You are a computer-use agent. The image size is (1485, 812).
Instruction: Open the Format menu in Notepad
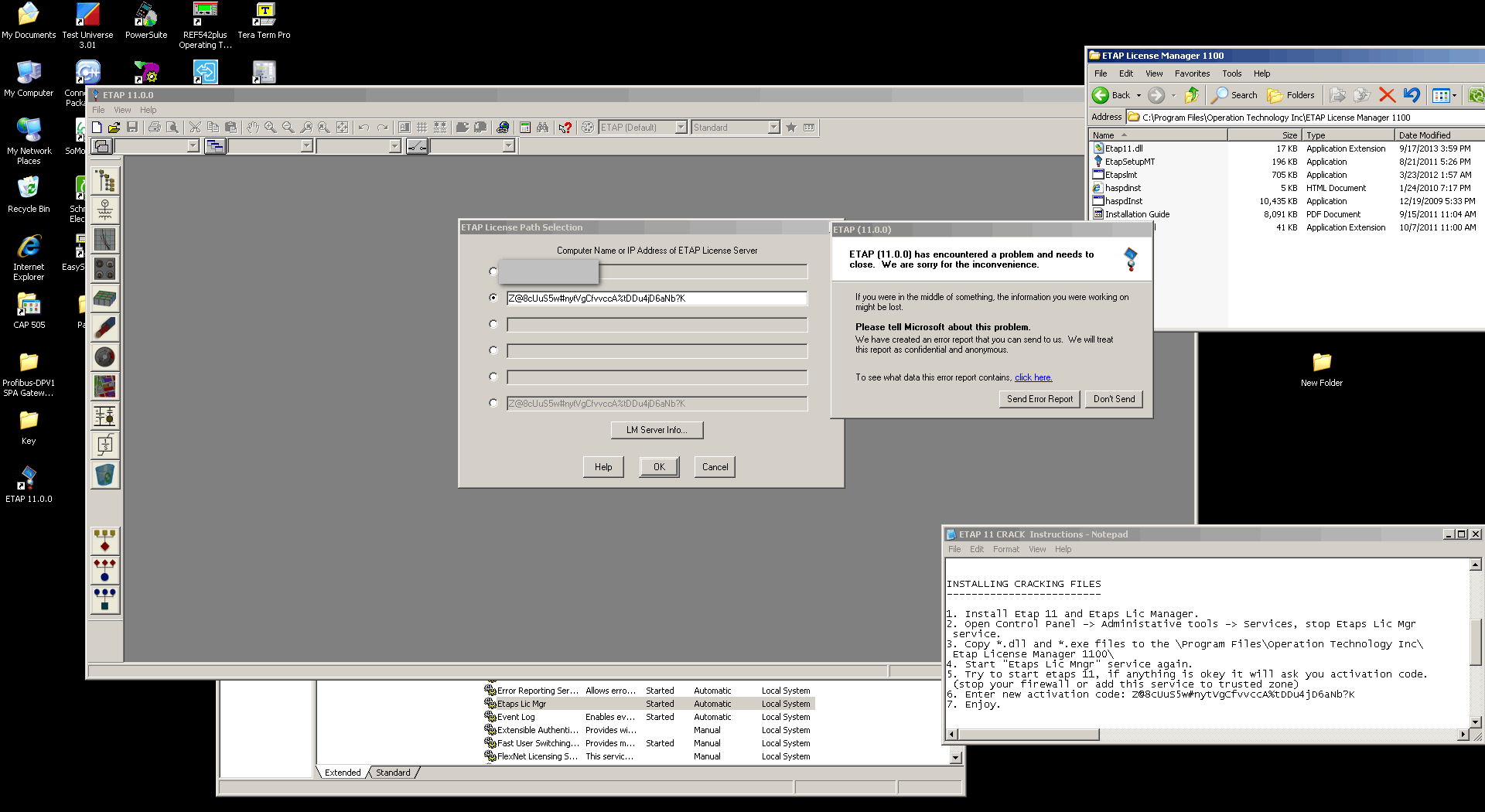tap(1005, 549)
